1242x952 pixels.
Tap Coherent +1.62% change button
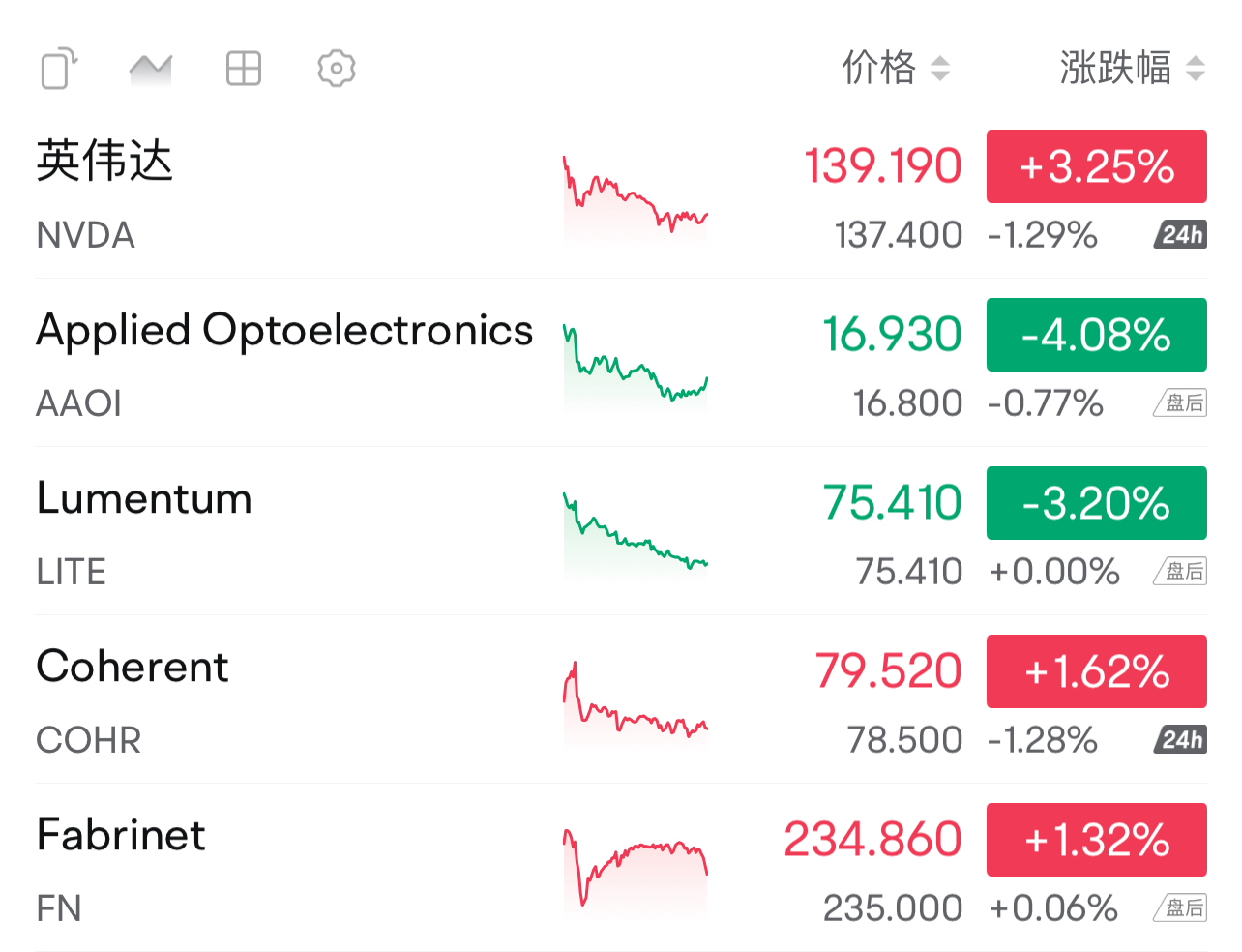click(x=1097, y=671)
